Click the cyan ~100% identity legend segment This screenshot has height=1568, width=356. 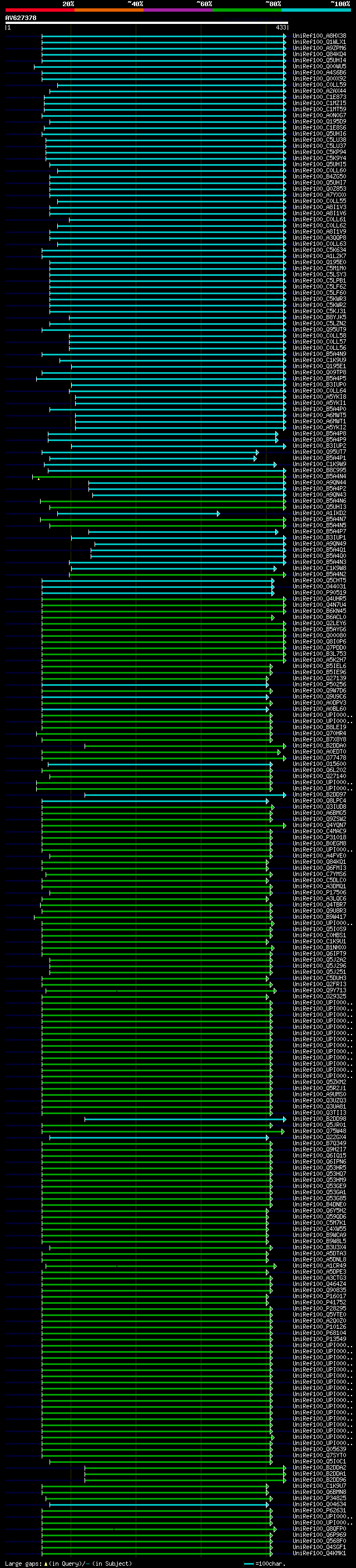[x=316, y=10]
